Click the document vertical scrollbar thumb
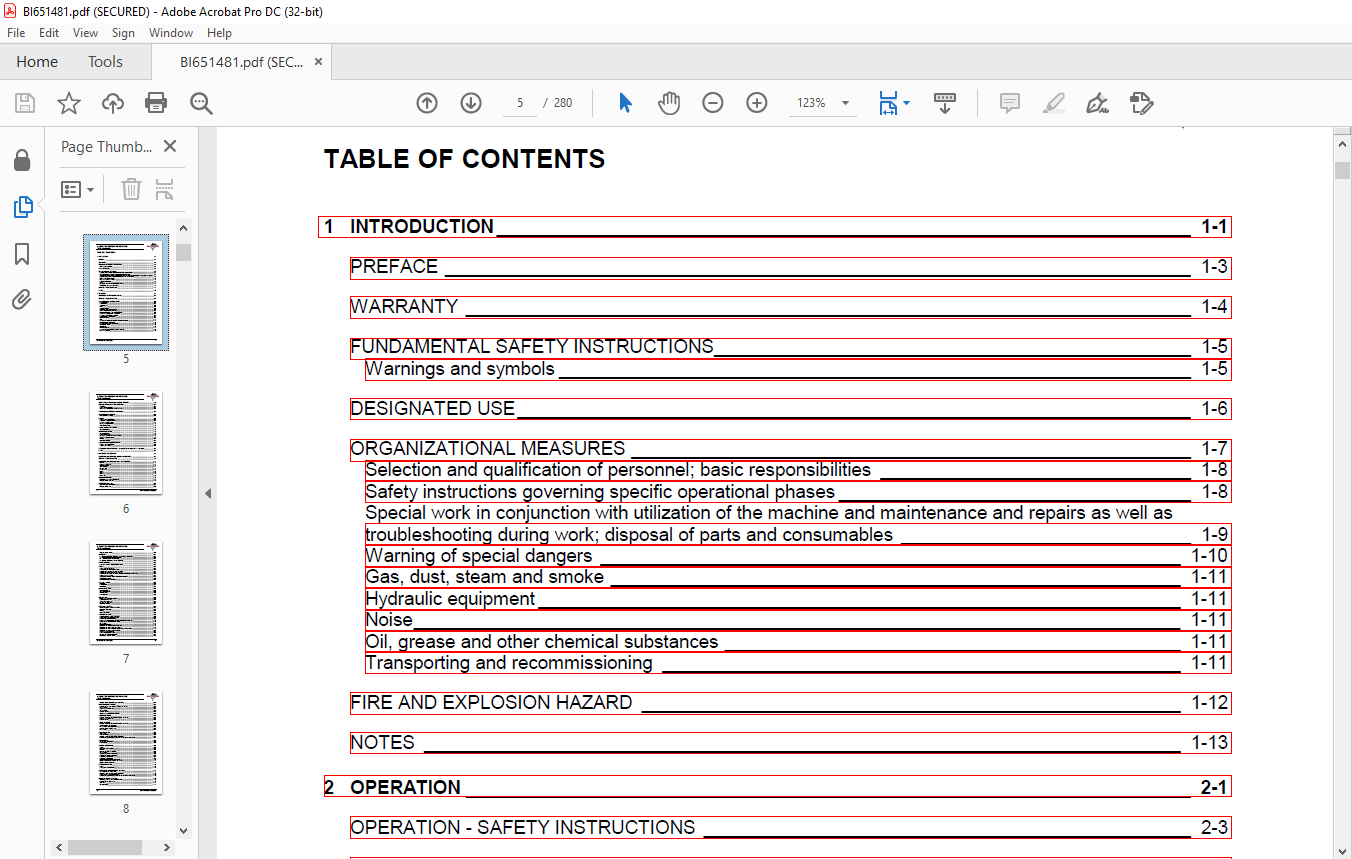 click(1342, 170)
